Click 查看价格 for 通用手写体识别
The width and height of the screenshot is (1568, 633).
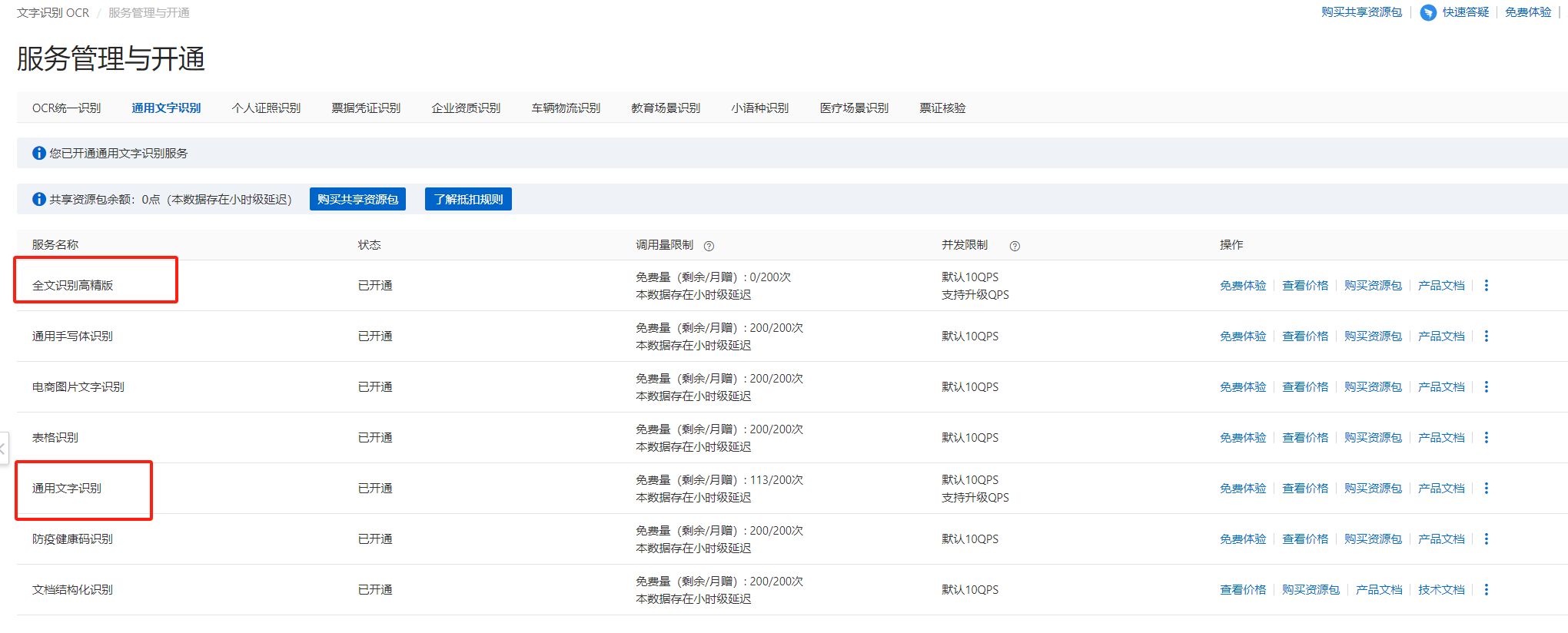(1305, 336)
